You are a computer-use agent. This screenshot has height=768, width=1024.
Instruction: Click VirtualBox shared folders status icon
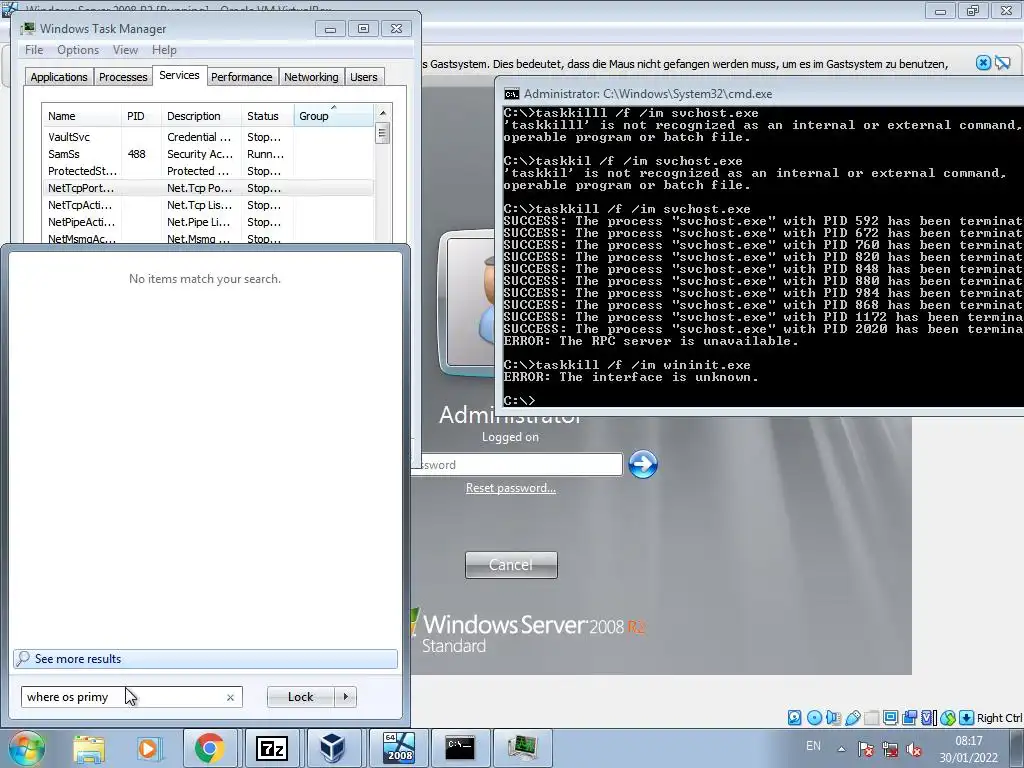point(871,718)
